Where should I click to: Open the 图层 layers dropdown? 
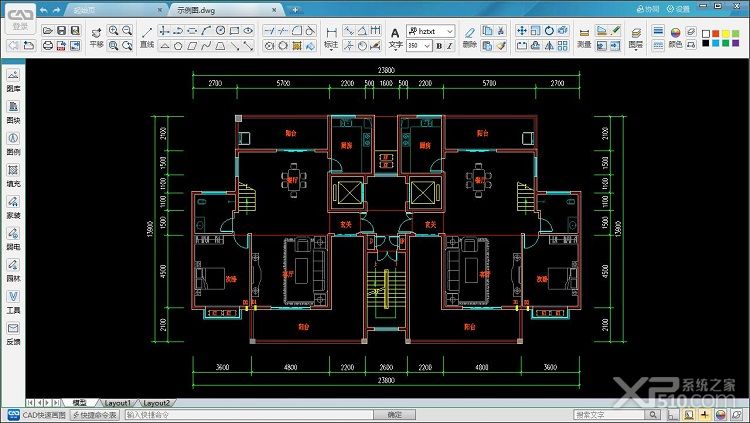coord(636,38)
